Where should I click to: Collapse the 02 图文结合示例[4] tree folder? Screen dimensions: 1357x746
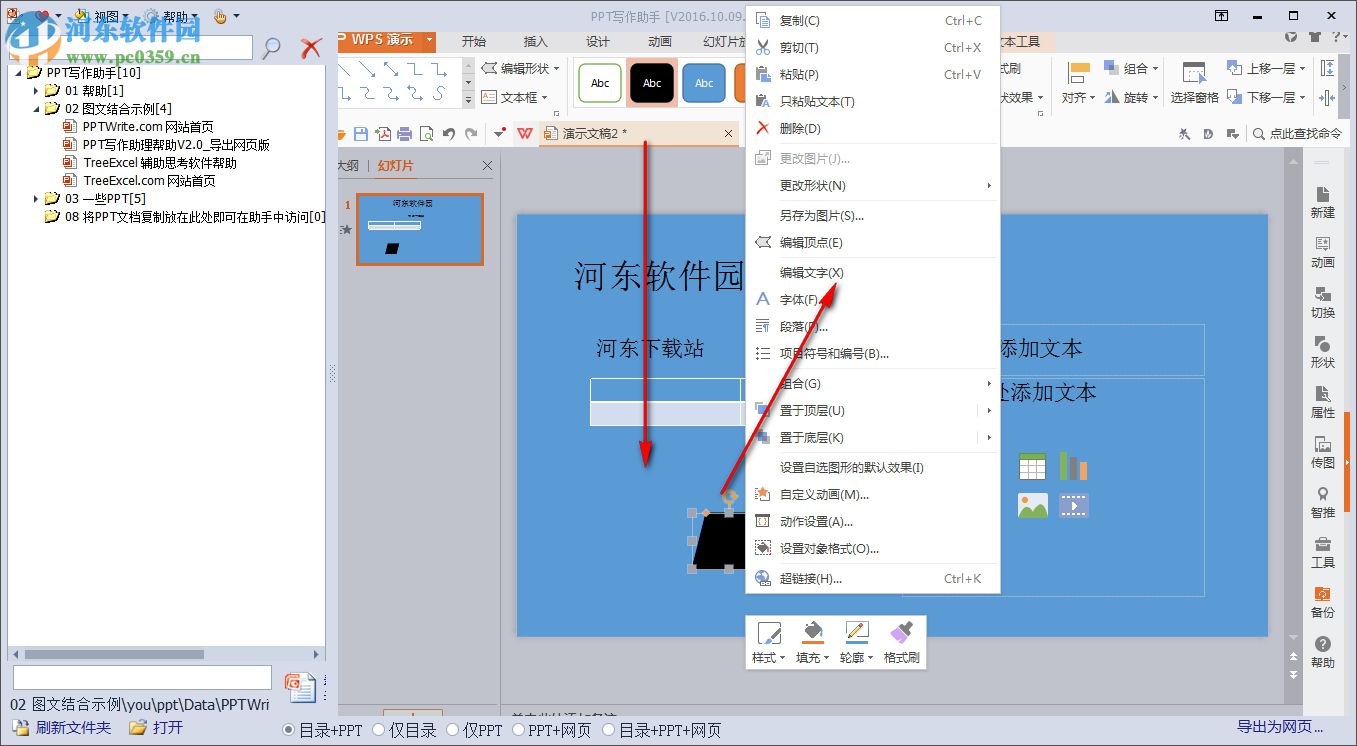tap(37, 109)
